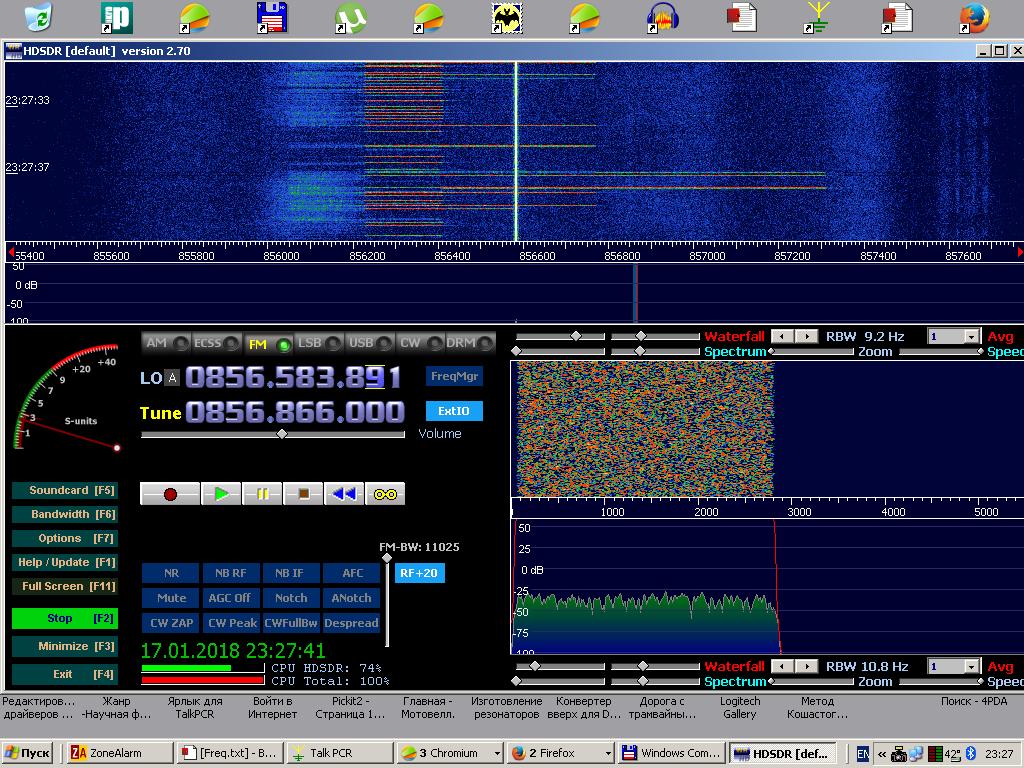The height and width of the screenshot is (768, 1024).
Task: Toggle the AGC Off button
Action: (231, 598)
